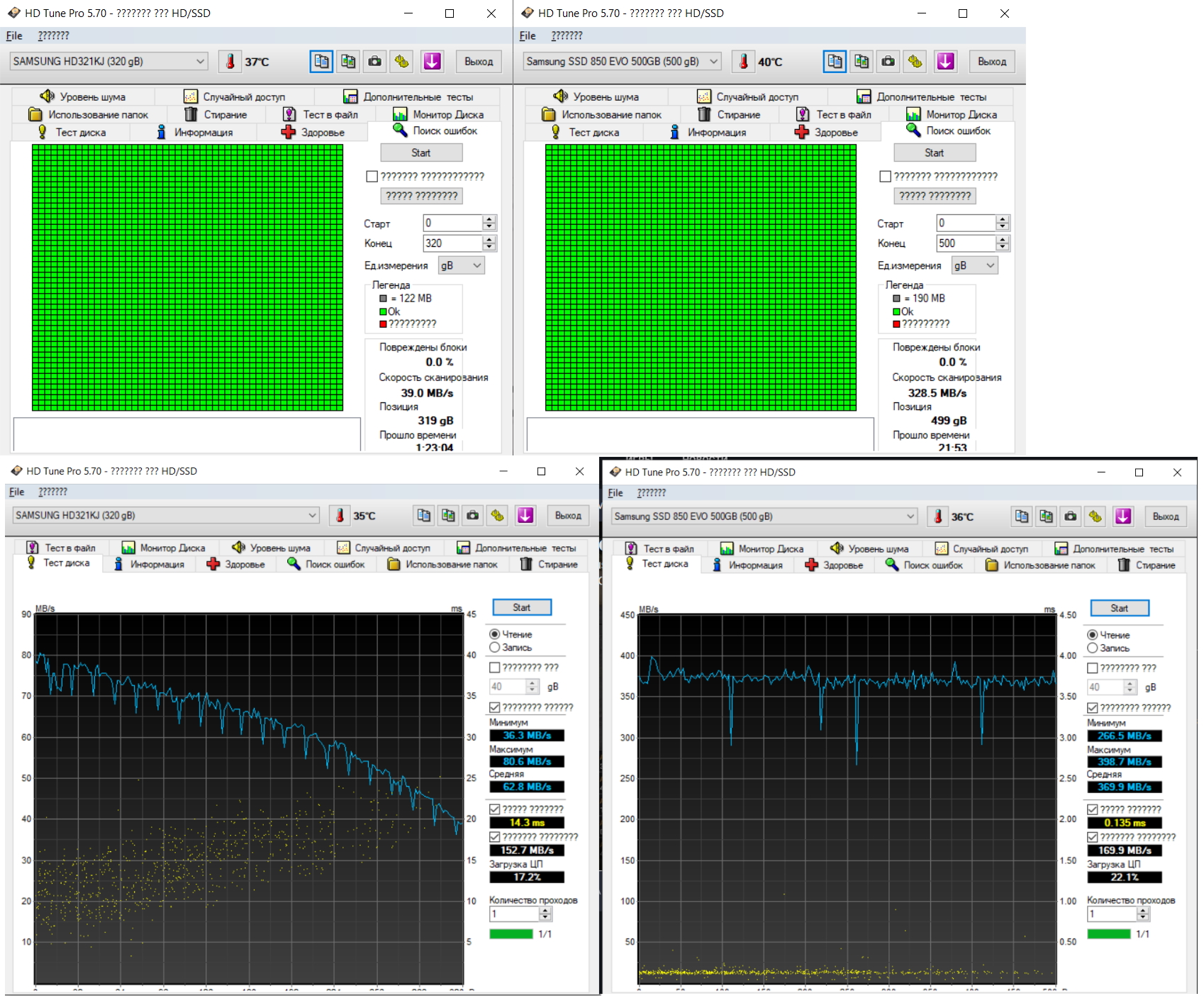Viewport: 1204px width, 996px height.
Task: Click the camera icon in bottom-right SSD benchmark window
Action: [x=1071, y=516]
